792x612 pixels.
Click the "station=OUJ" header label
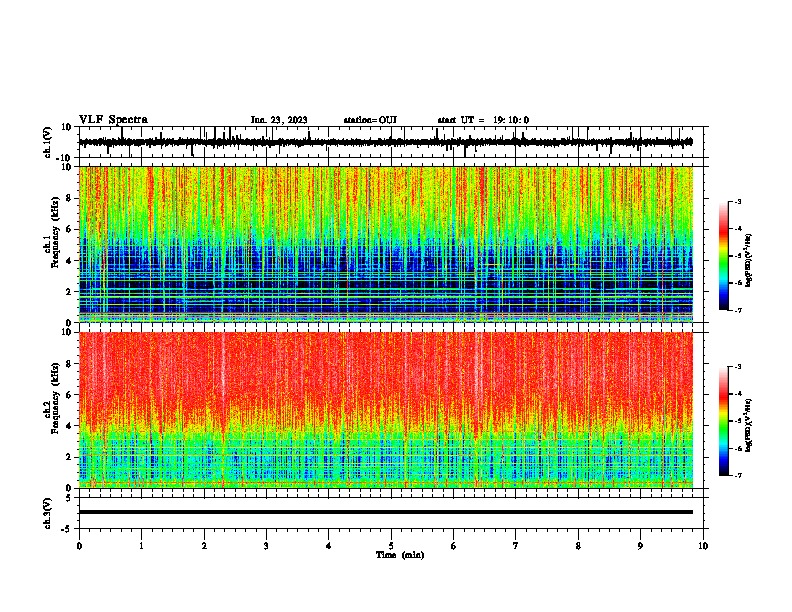coord(370,120)
